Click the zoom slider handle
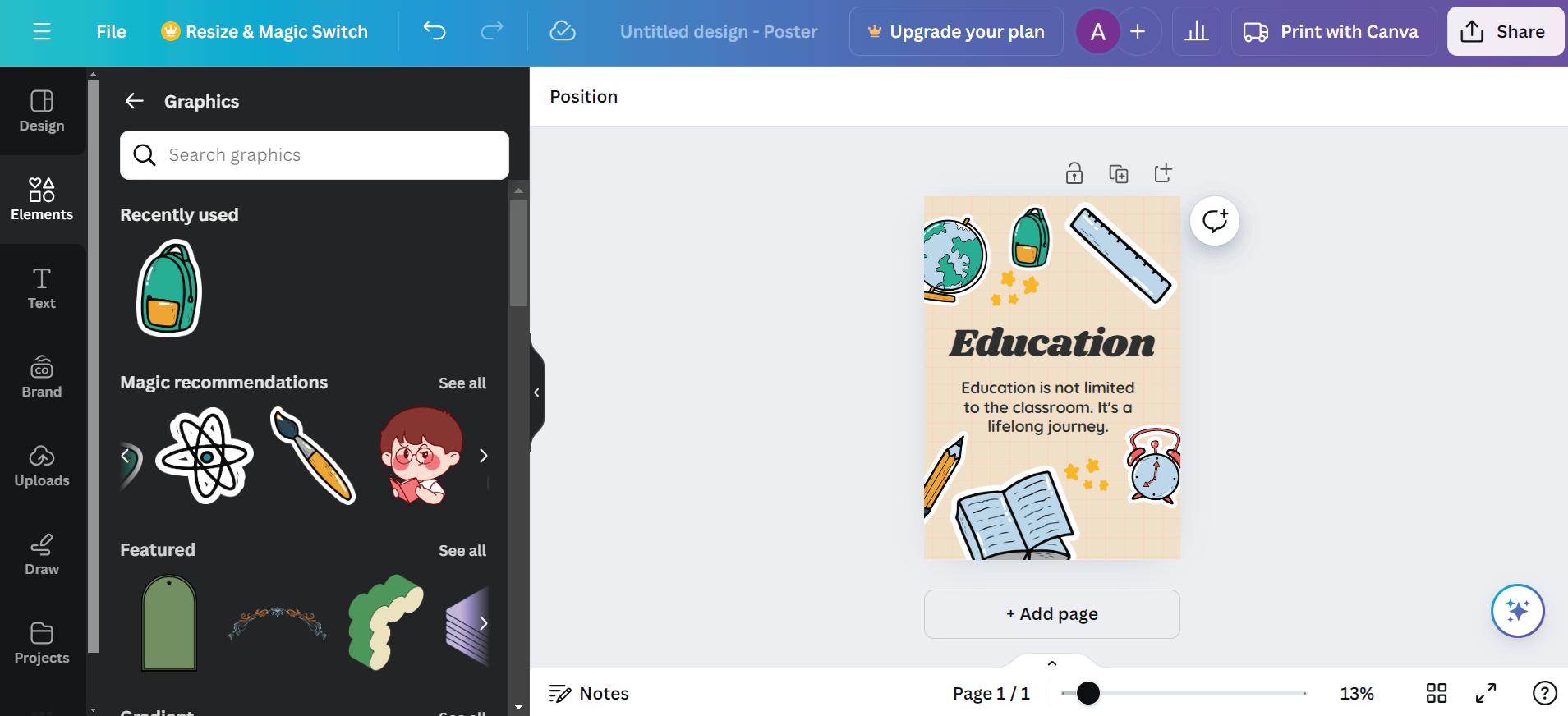The width and height of the screenshot is (1568, 716). point(1088,693)
